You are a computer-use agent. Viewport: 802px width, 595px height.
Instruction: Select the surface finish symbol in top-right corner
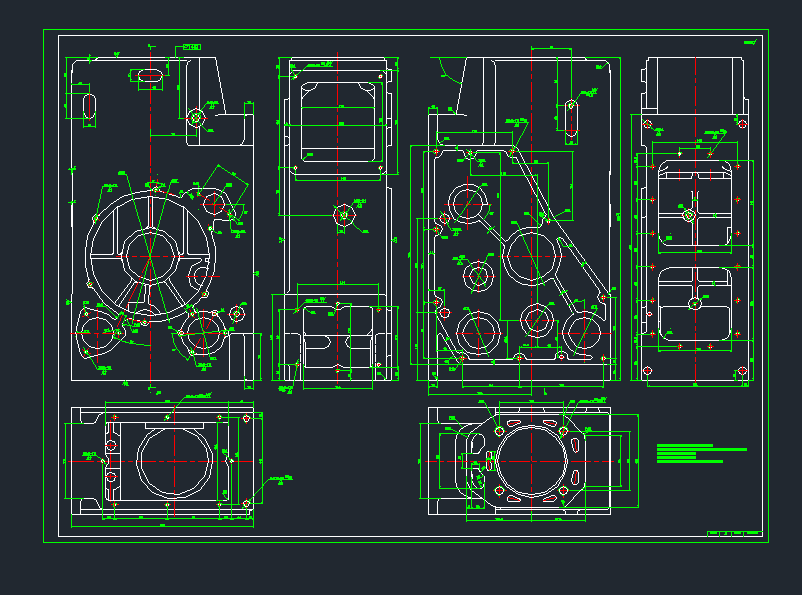pos(750,42)
